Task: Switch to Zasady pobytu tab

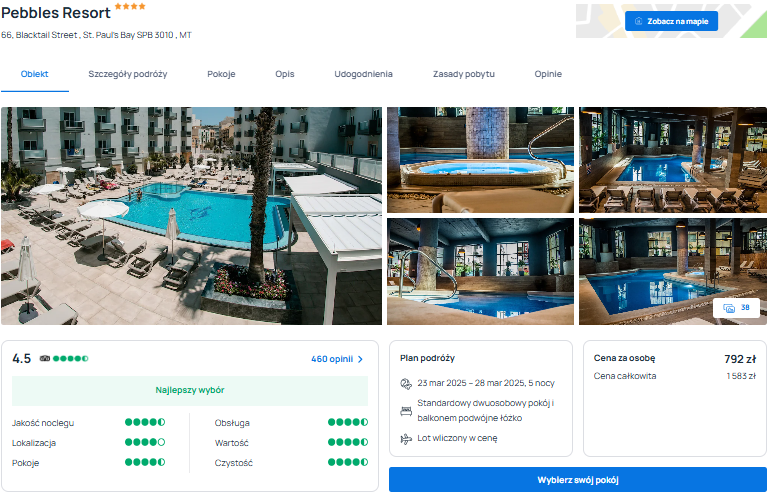Action: pyautogui.click(x=463, y=74)
